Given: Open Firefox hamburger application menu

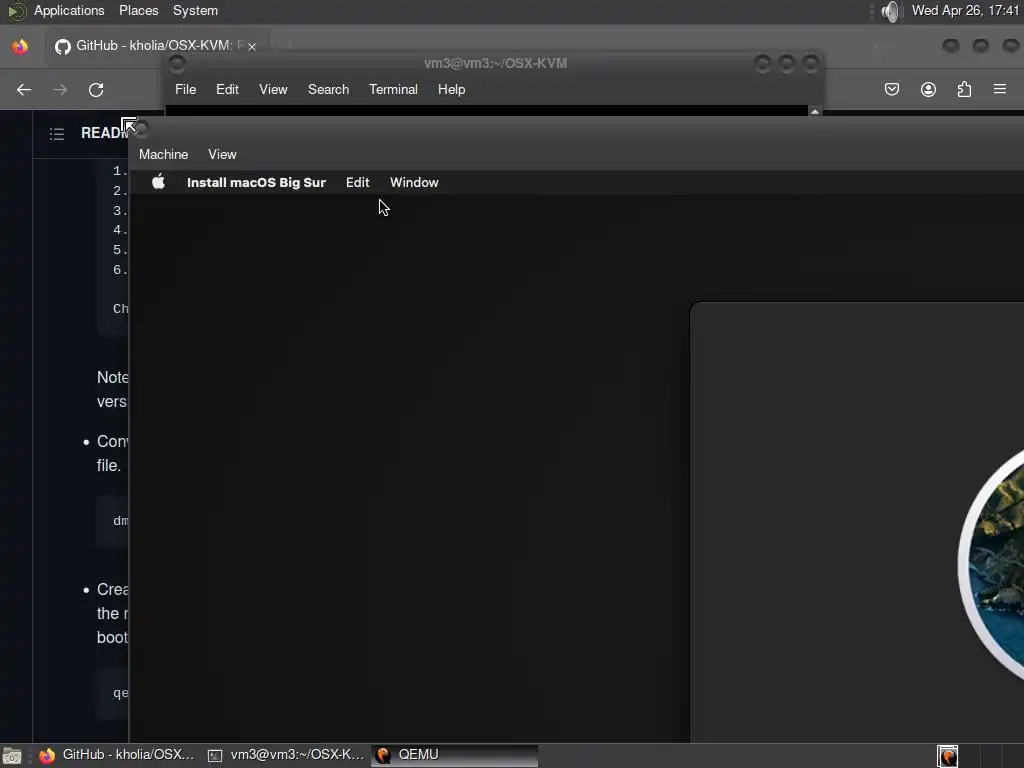Looking at the screenshot, I should click(1000, 89).
